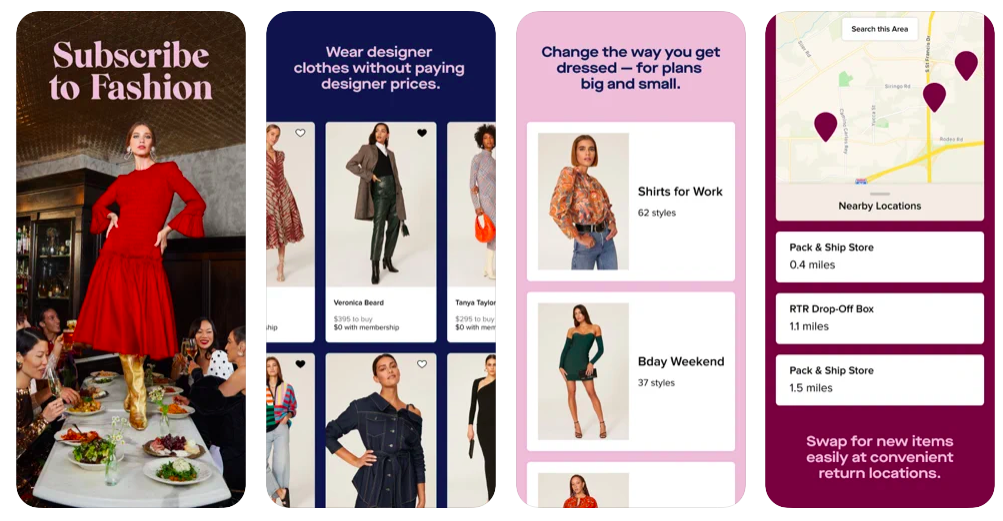Viewport: 1003px width, 521px height.
Task: View the floral blouse thumbnail
Action: 583,202
